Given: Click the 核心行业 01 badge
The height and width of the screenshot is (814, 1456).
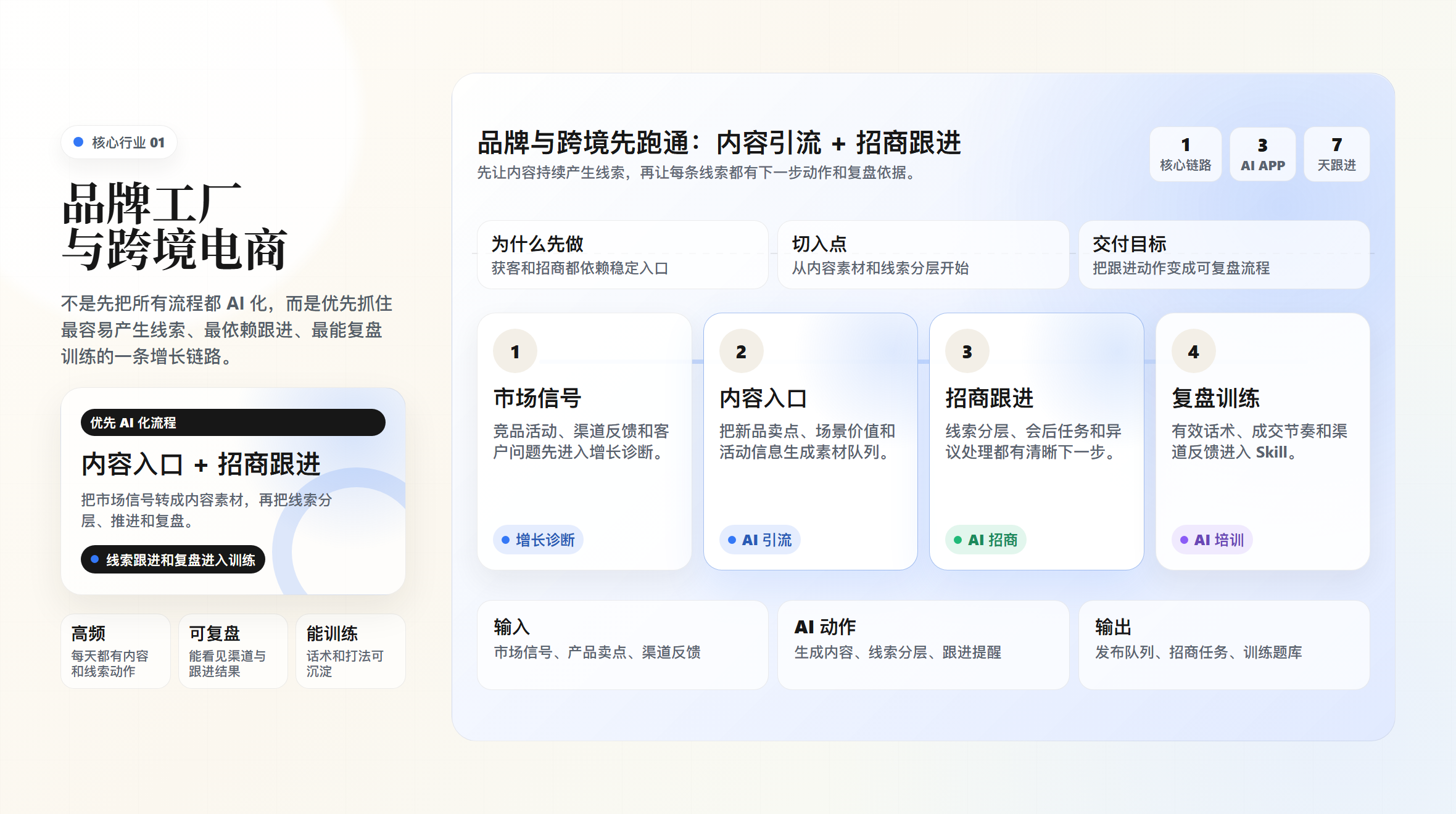Looking at the screenshot, I should coord(119,142).
